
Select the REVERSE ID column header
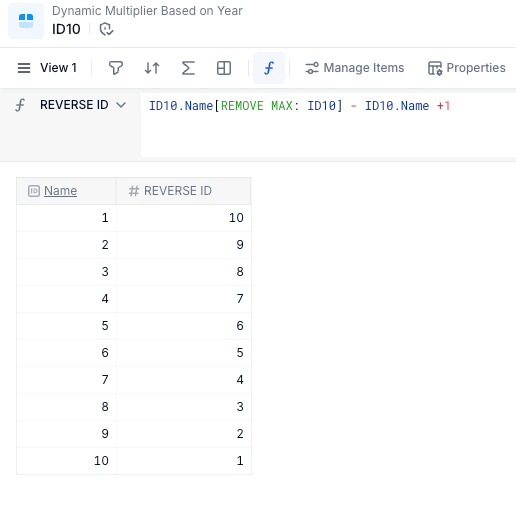tap(183, 191)
